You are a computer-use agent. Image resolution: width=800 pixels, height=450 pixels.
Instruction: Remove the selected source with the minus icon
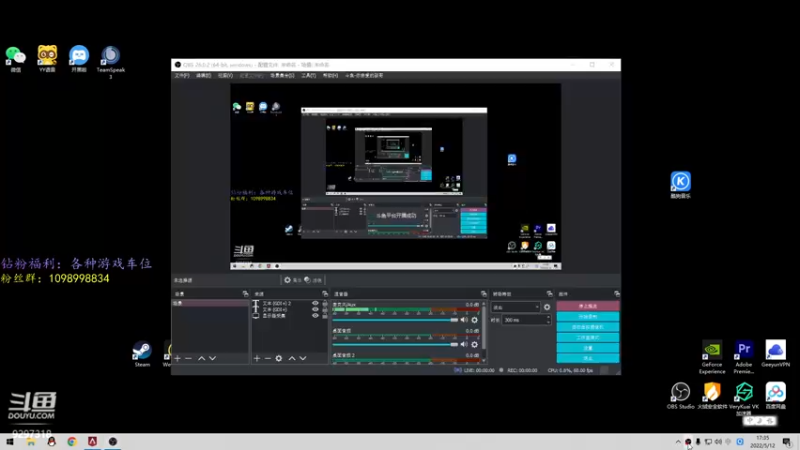pos(267,358)
